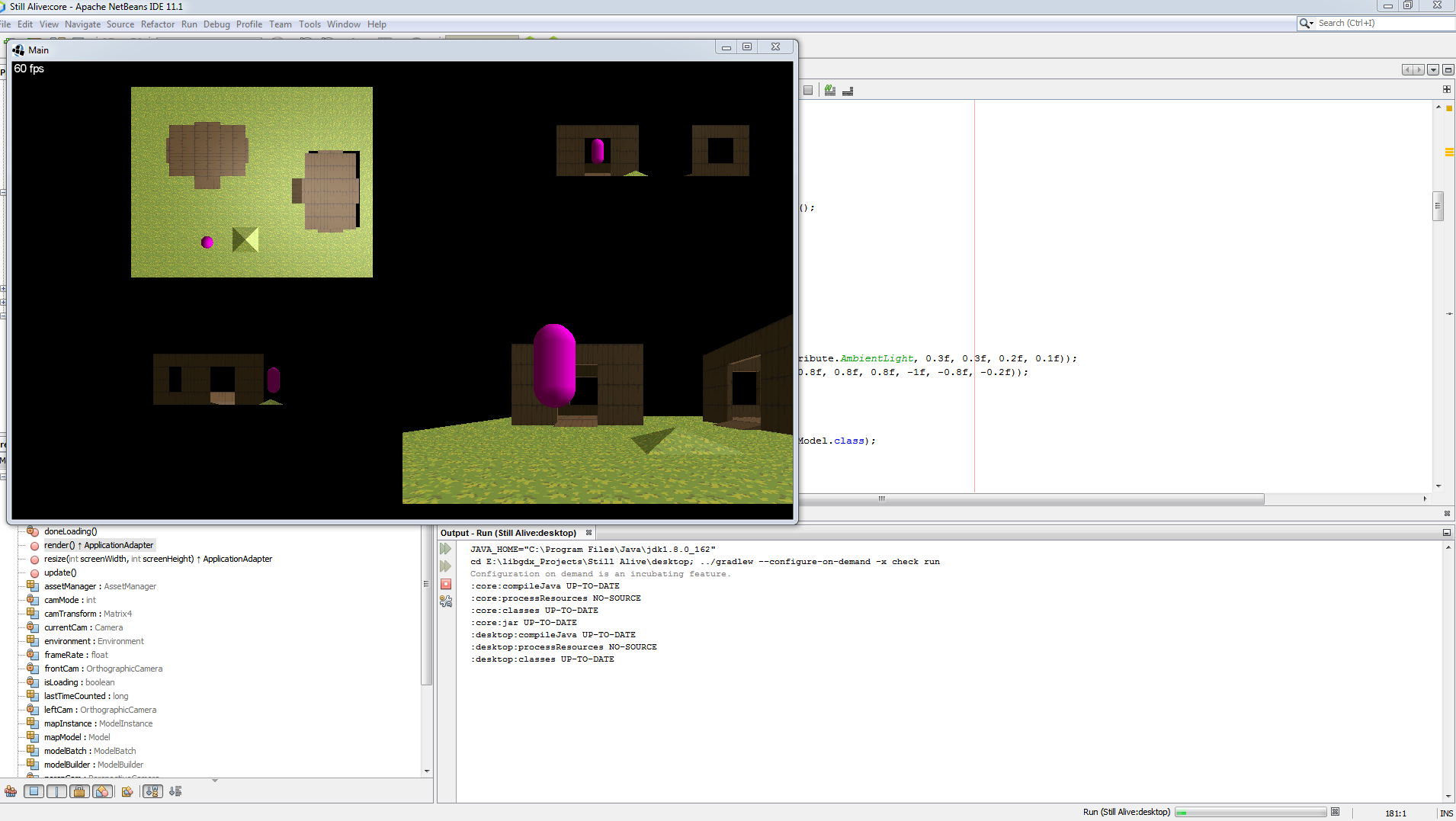Open the Run menu
Image resolution: width=1456 pixels, height=821 pixels.
pos(189,24)
